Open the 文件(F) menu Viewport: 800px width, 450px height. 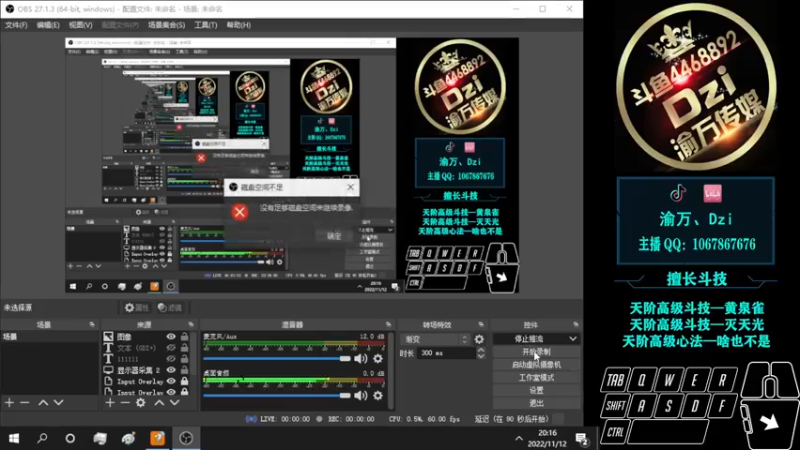click(x=16, y=25)
